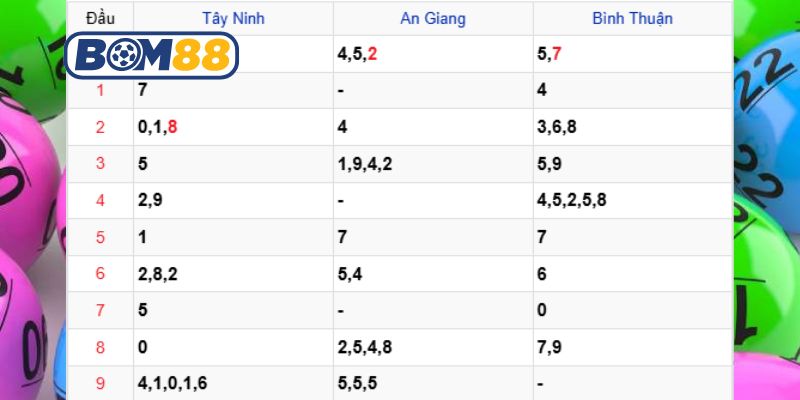Select row number 3 in Đầu column
This screenshot has width=800, height=400.
click(x=100, y=164)
